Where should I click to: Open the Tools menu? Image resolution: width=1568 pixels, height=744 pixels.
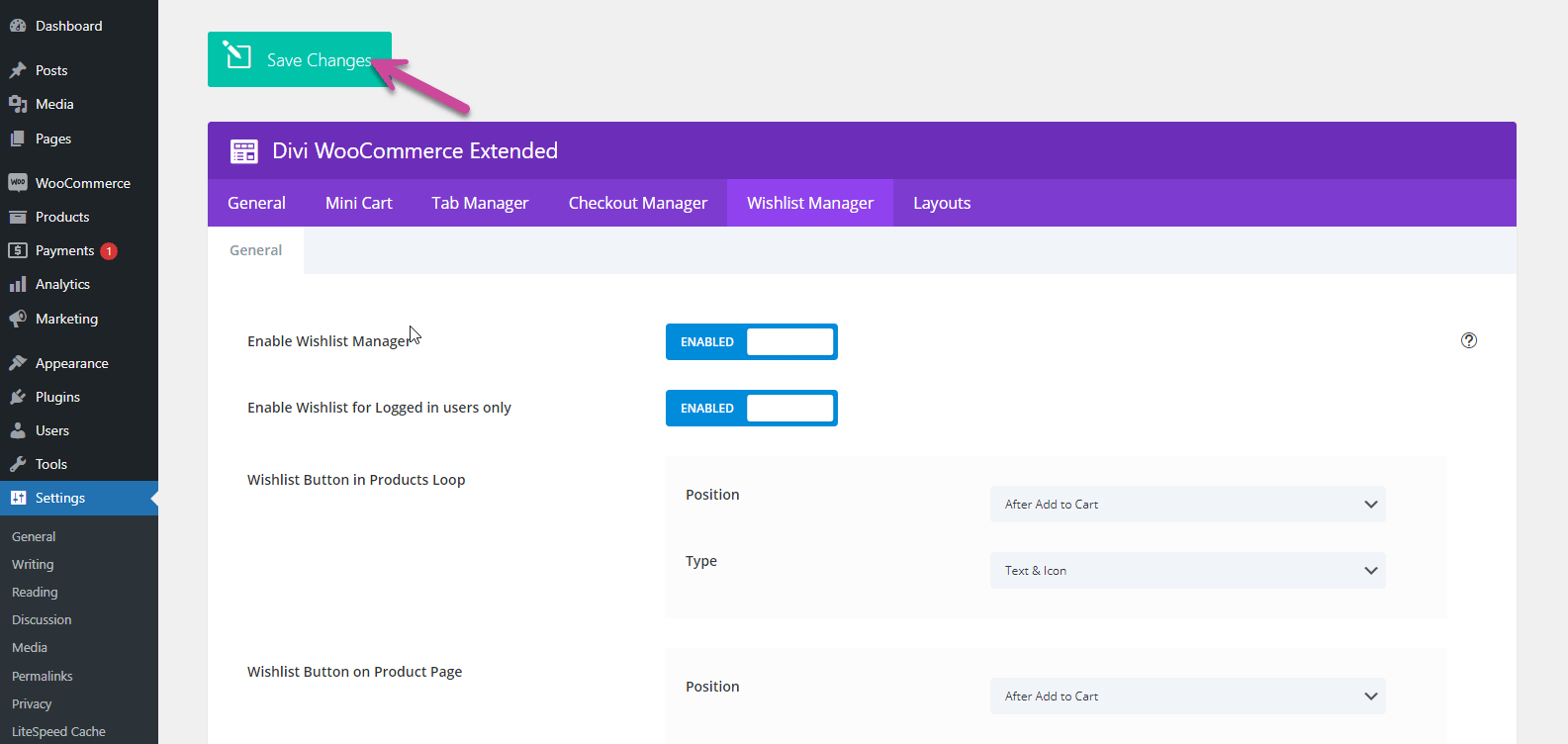click(79, 464)
